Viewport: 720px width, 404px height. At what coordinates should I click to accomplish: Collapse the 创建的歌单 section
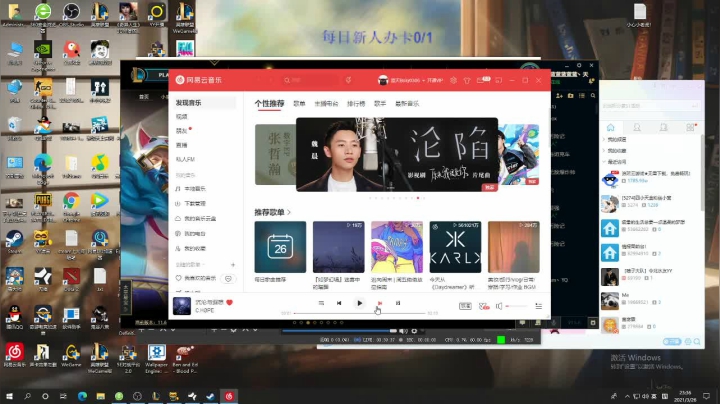click(x=191, y=264)
